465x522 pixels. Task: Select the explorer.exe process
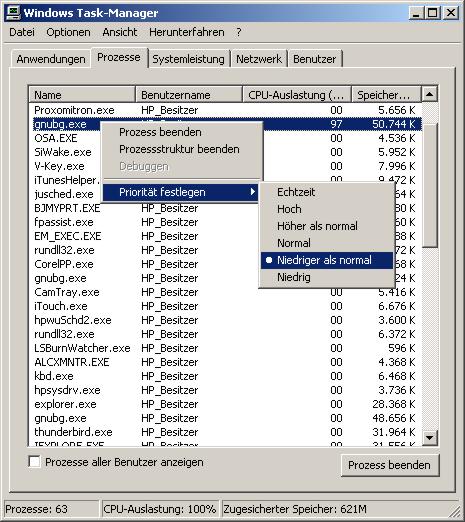click(65, 404)
